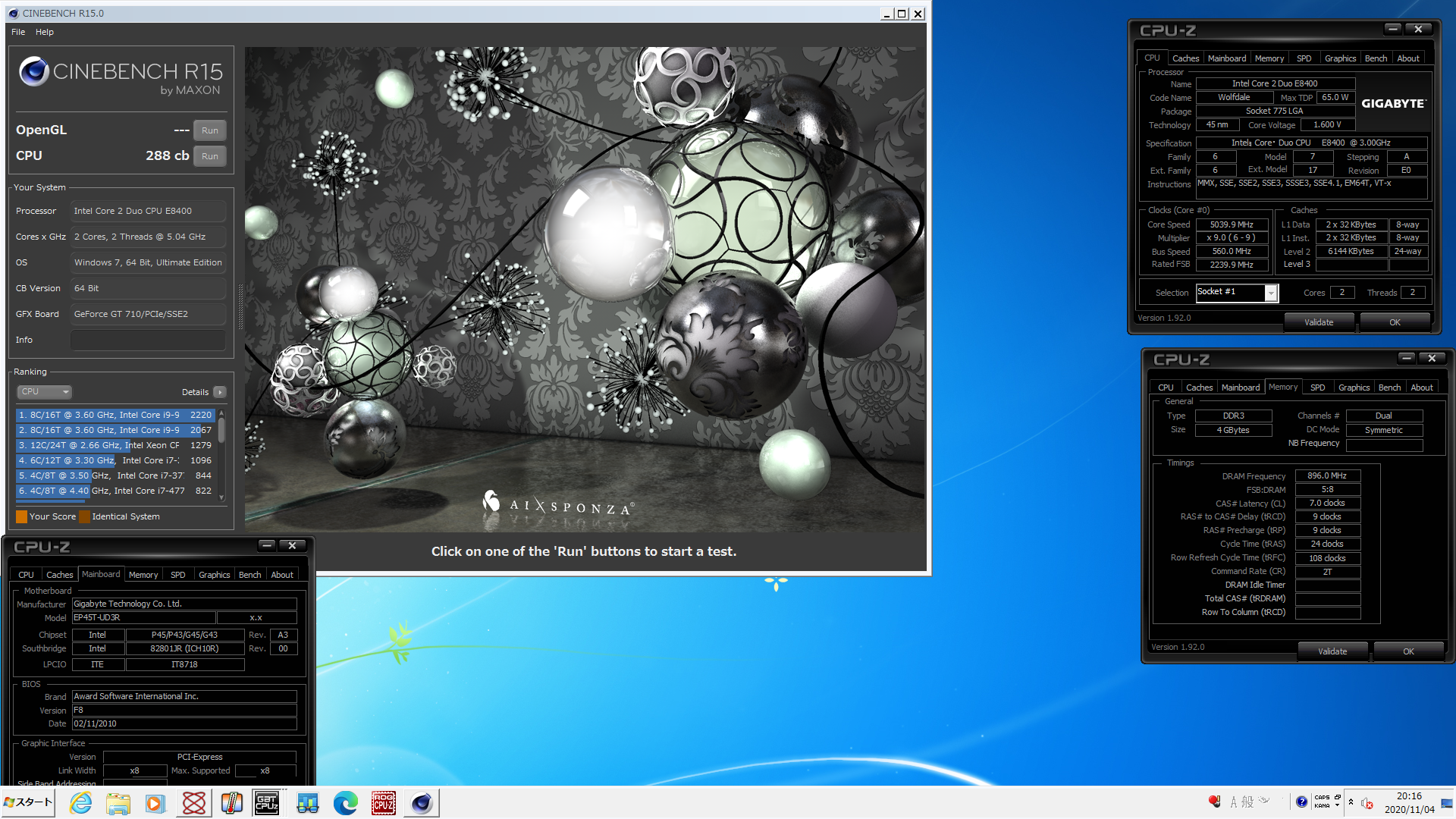Open Caches tab in top-right CPU-Z window
The width and height of the screenshot is (1456, 819).
pos(1185,58)
